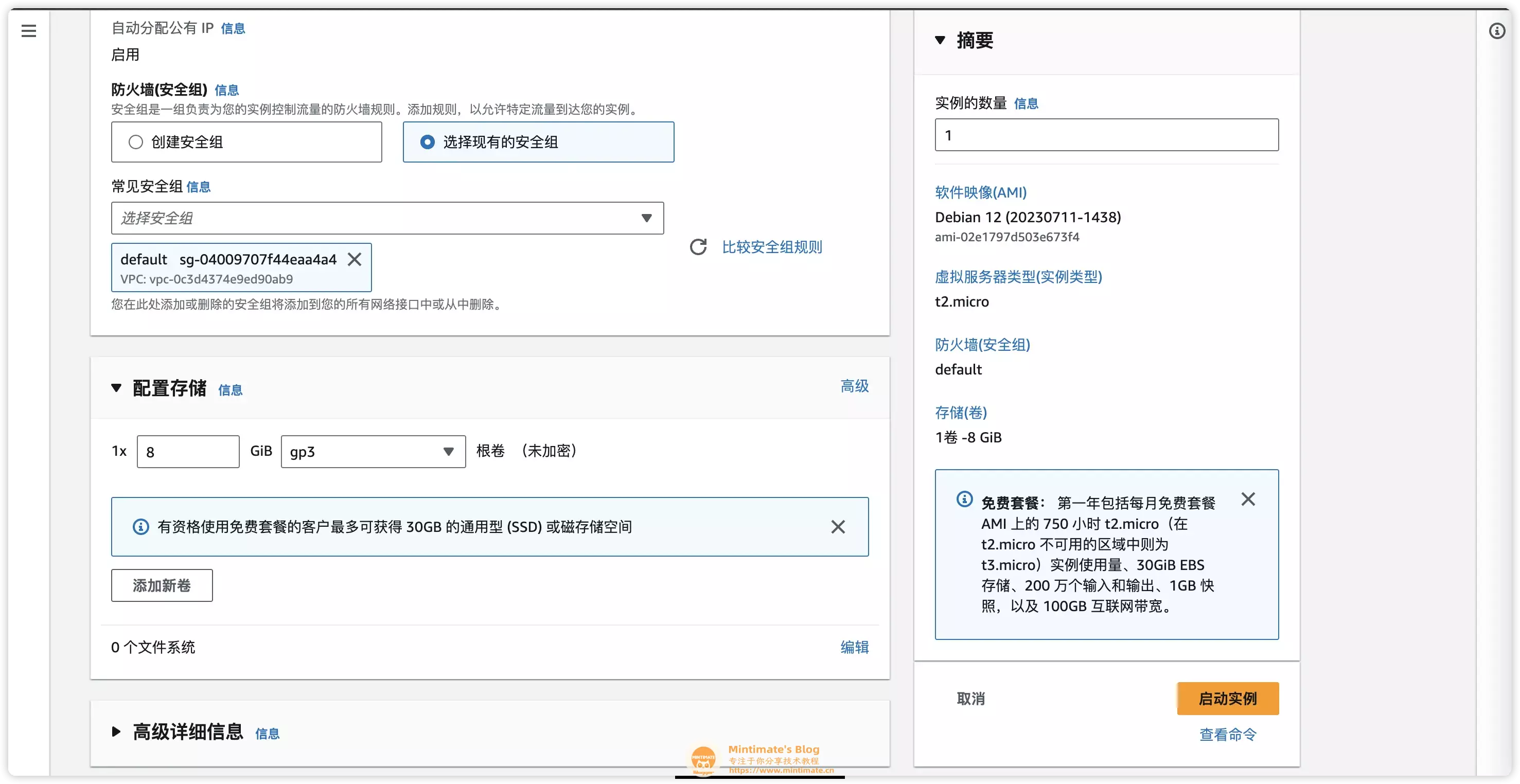Open info link for Configure storage
The image size is (1520, 784).
tap(230, 389)
